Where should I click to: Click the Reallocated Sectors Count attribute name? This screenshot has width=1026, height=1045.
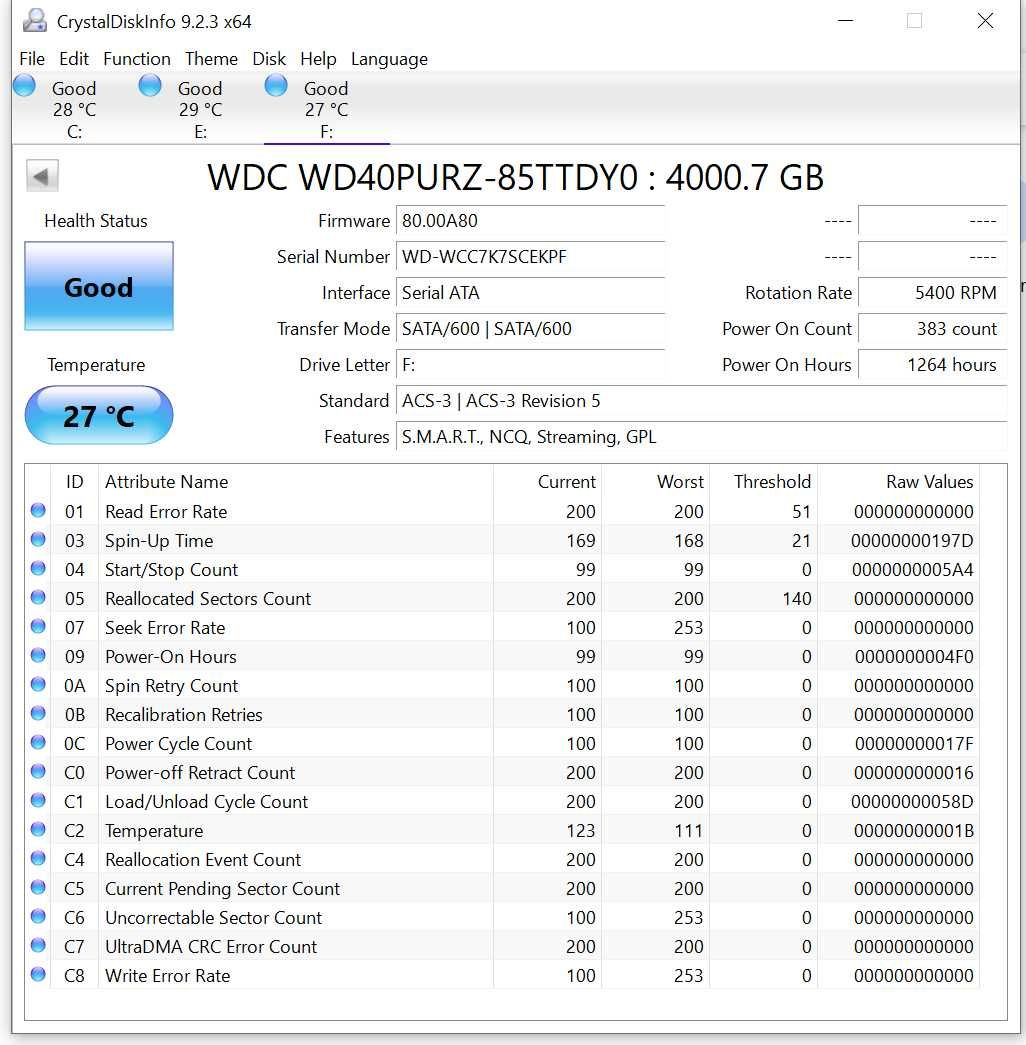click(208, 598)
